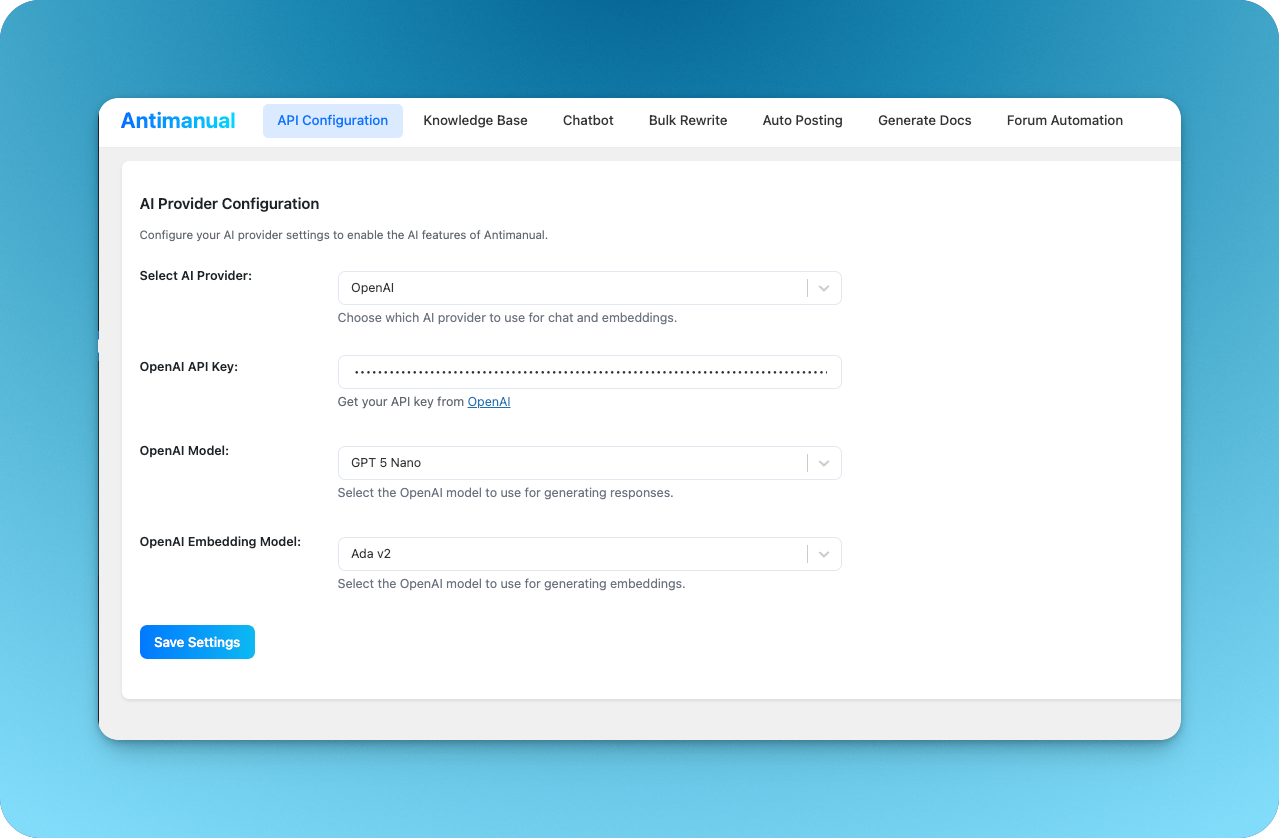1279x838 pixels.
Task: Click inside the OpenAI API Key field
Action: click(x=589, y=371)
